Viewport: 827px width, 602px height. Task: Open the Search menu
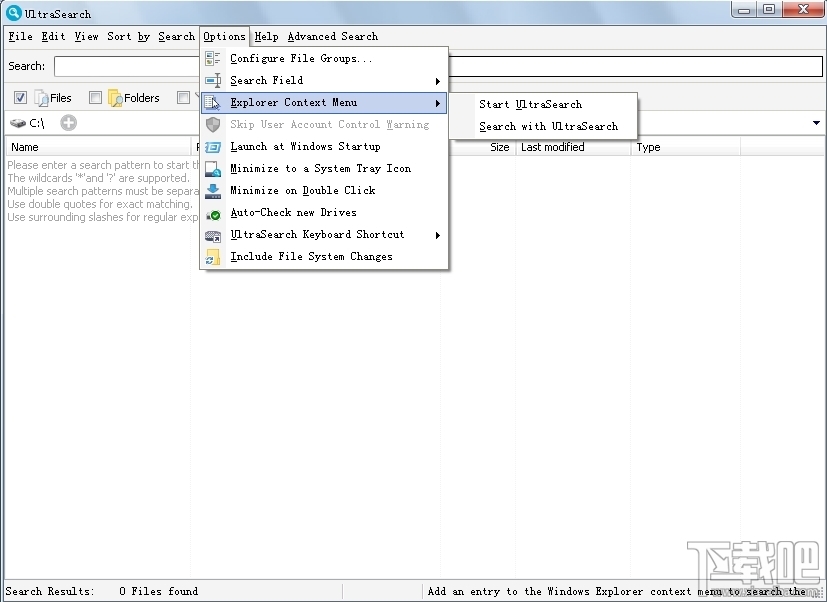coord(177,36)
